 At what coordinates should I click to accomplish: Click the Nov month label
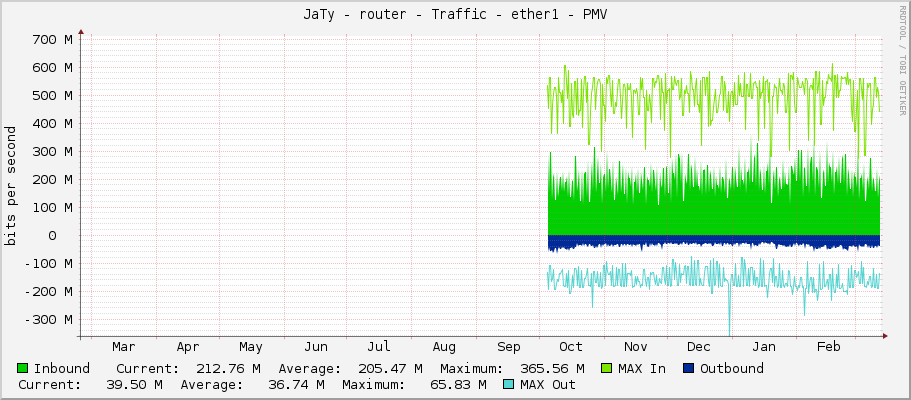click(x=636, y=347)
